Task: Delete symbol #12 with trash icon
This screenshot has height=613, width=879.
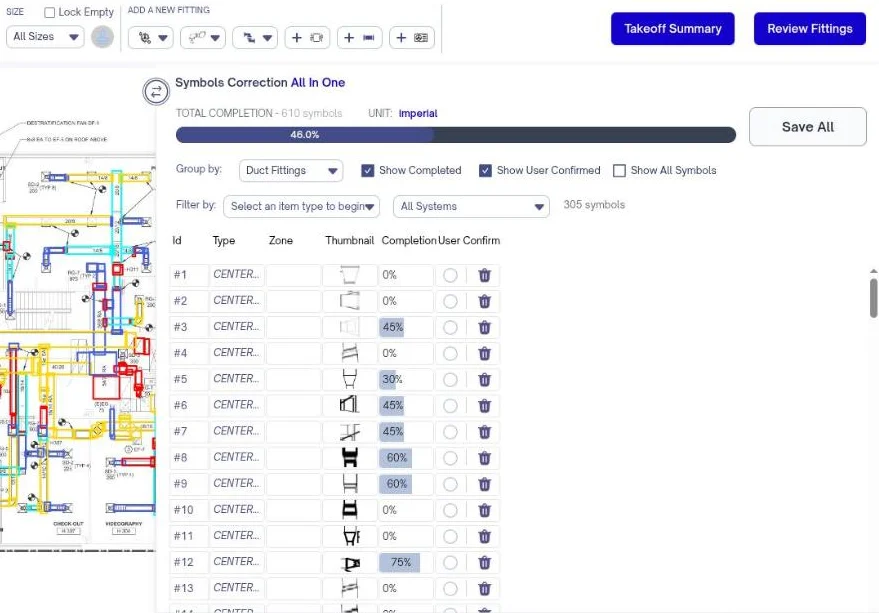Action: coord(484,563)
